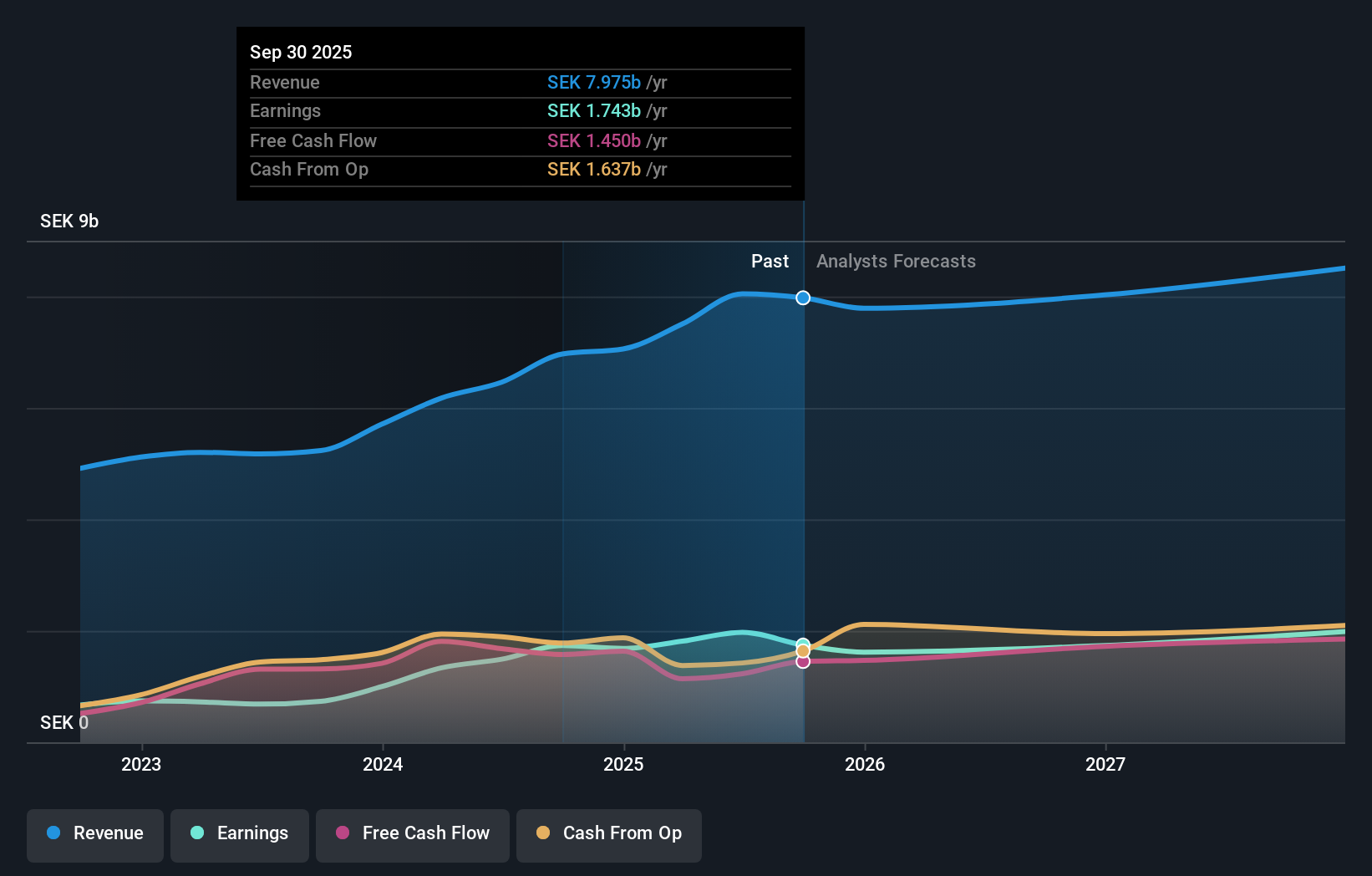This screenshot has width=1372, height=876.
Task: Select the blue Revenue marker on the chart
Action: 803,298
